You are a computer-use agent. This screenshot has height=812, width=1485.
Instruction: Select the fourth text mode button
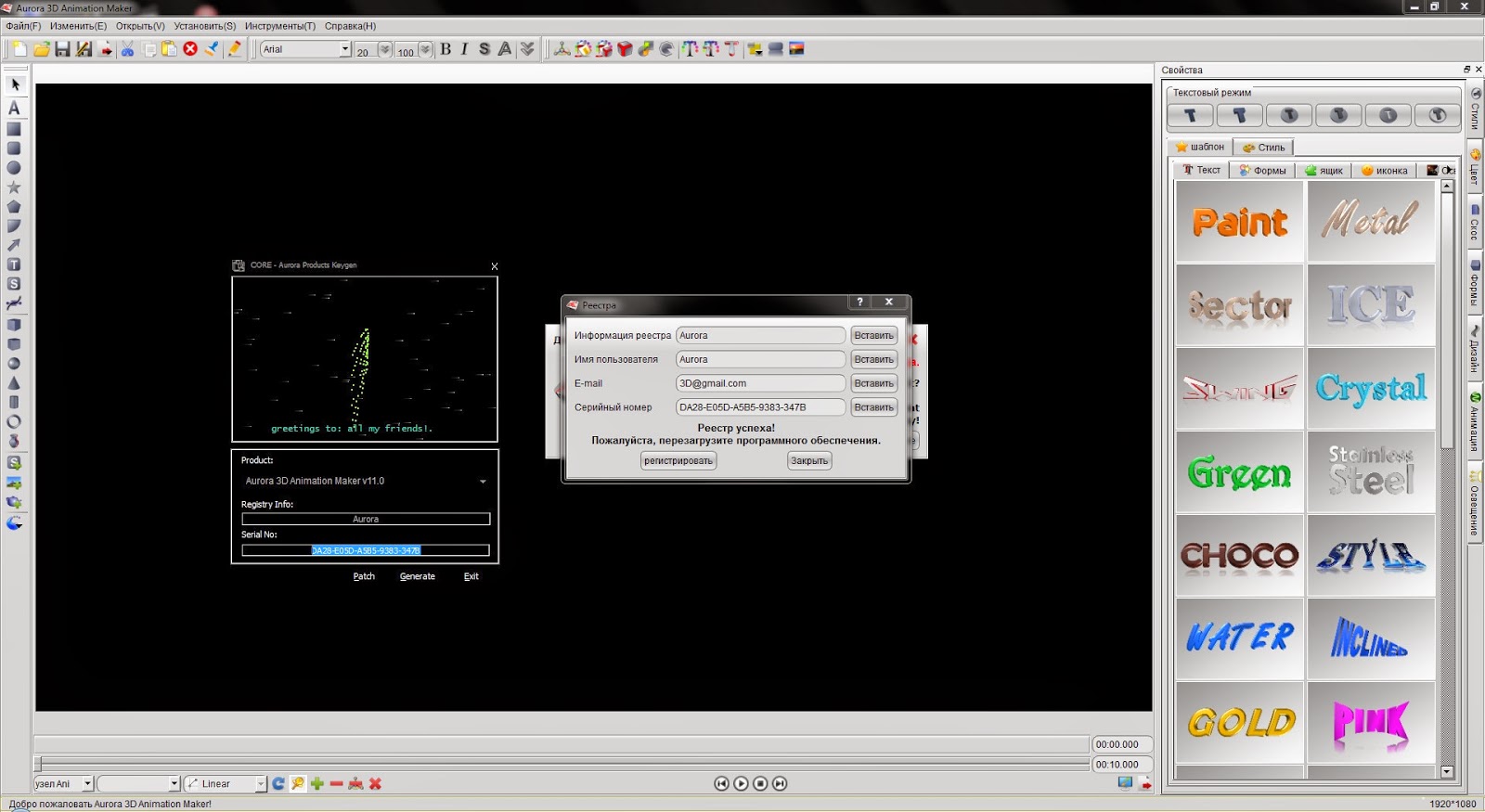tap(1338, 115)
